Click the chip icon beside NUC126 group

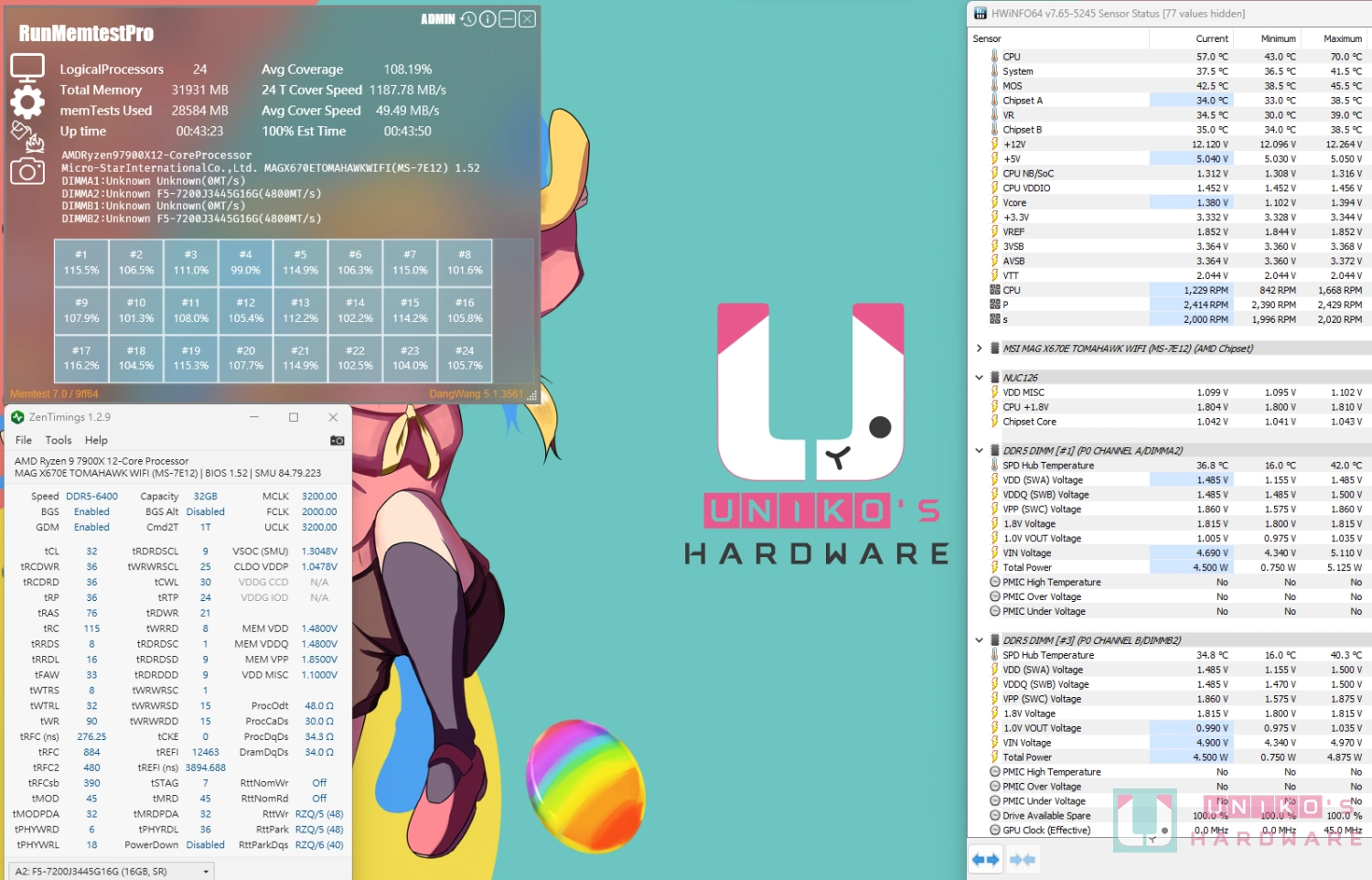pos(994,377)
